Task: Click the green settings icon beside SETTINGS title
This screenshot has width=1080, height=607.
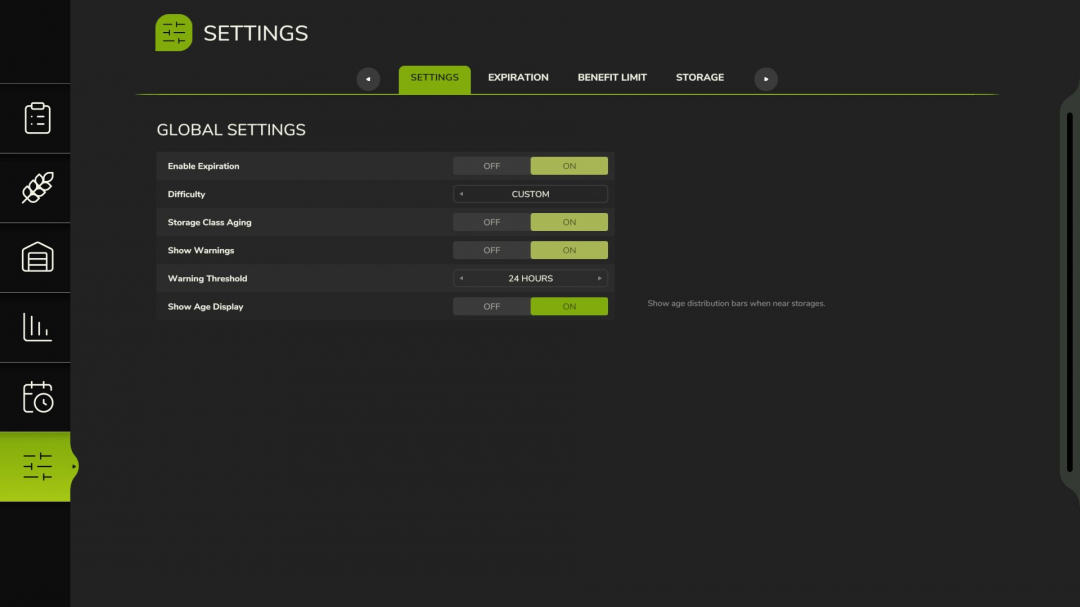Action: tap(172, 32)
